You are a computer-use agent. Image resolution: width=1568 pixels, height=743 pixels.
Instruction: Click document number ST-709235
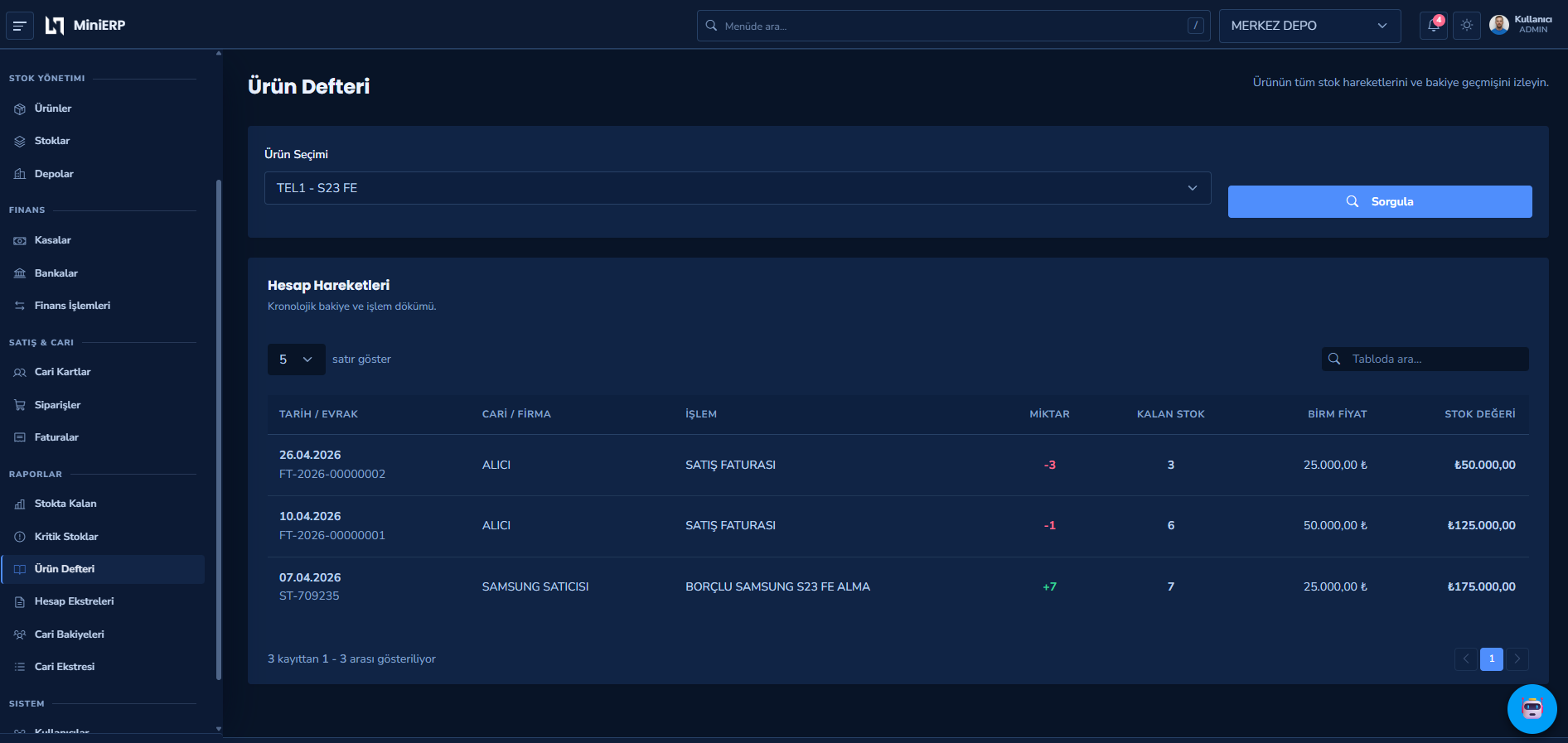[x=309, y=596]
